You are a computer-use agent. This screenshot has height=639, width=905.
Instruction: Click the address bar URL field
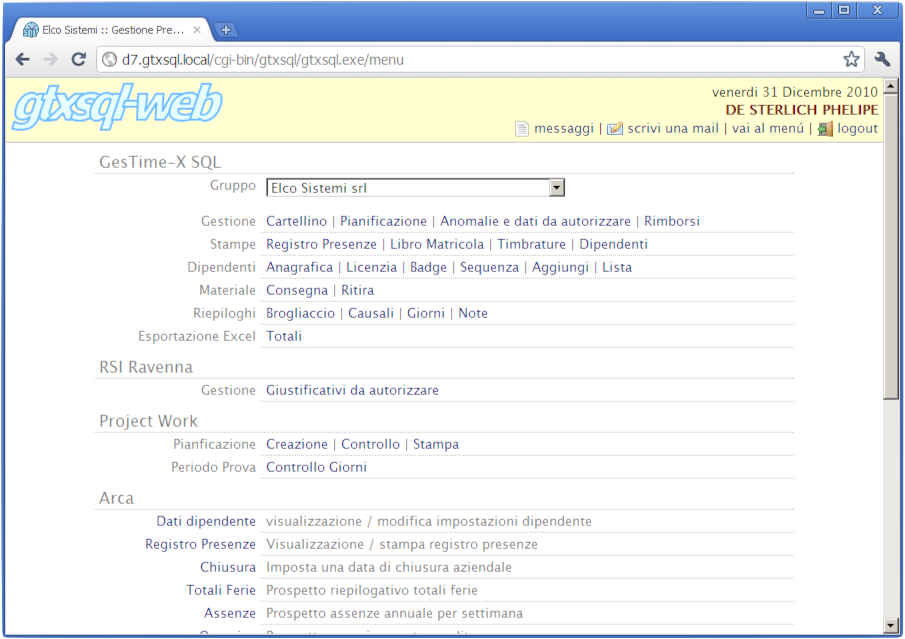tap(479, 59)
